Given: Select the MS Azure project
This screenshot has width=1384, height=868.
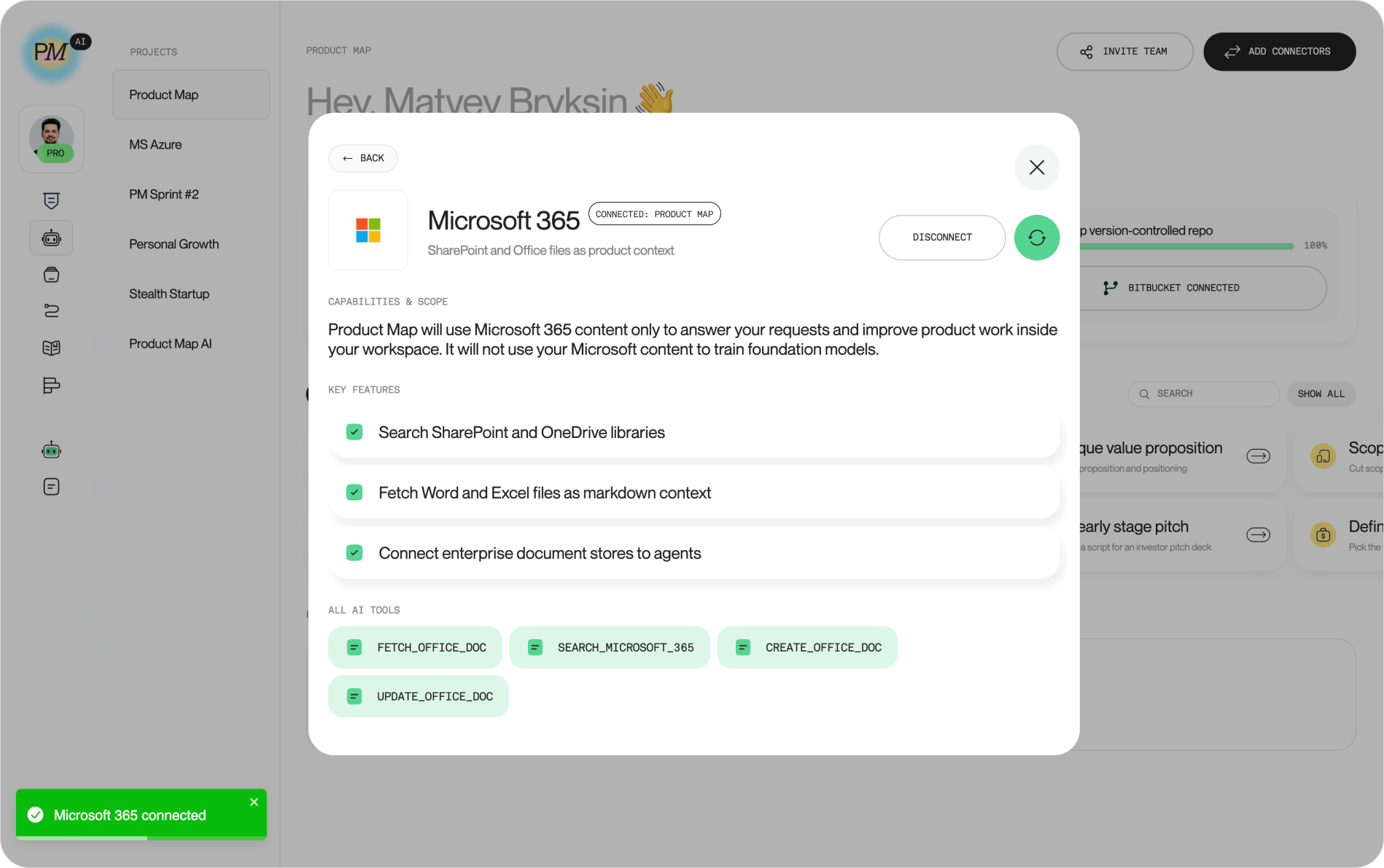Looking at the screenshot, I should click(155, 144).
